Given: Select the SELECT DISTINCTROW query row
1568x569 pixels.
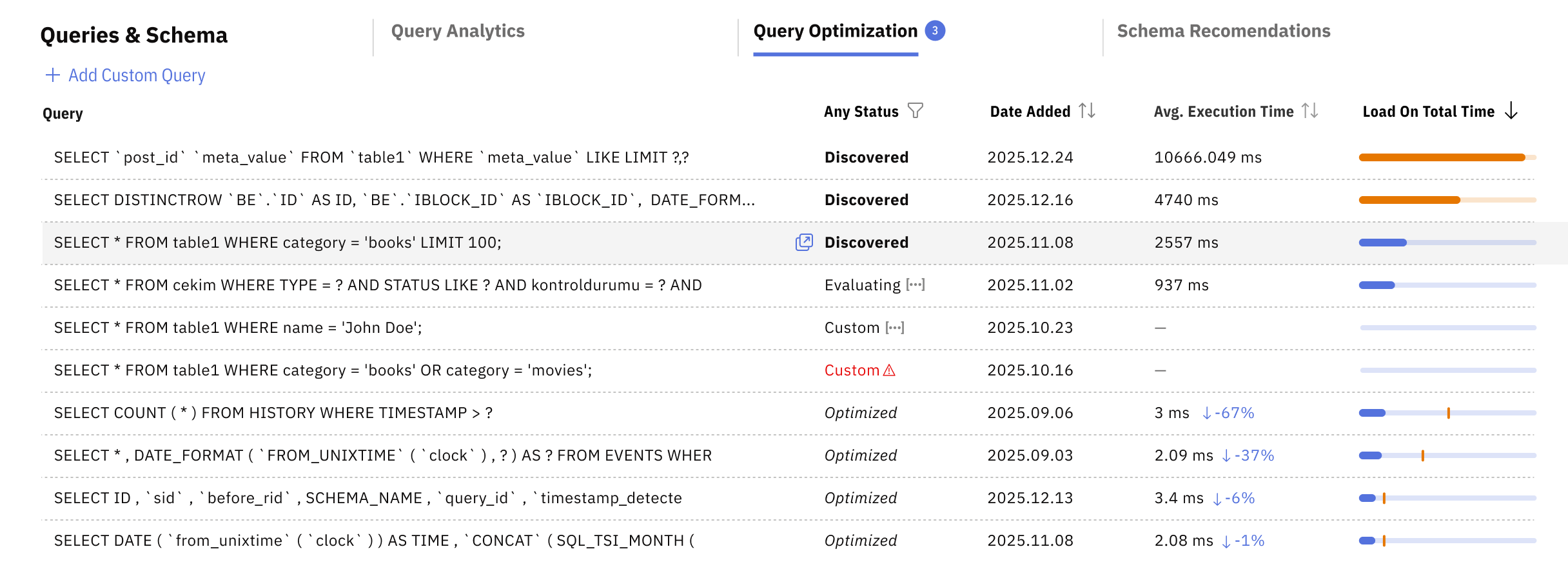Looking at the screenshot, I should tap(404, 200).
